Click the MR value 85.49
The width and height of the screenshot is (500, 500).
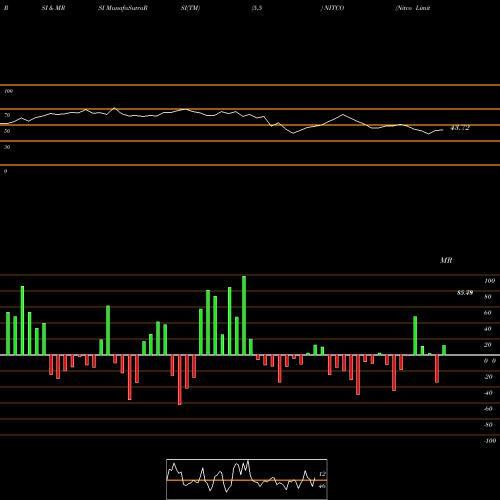465,293
